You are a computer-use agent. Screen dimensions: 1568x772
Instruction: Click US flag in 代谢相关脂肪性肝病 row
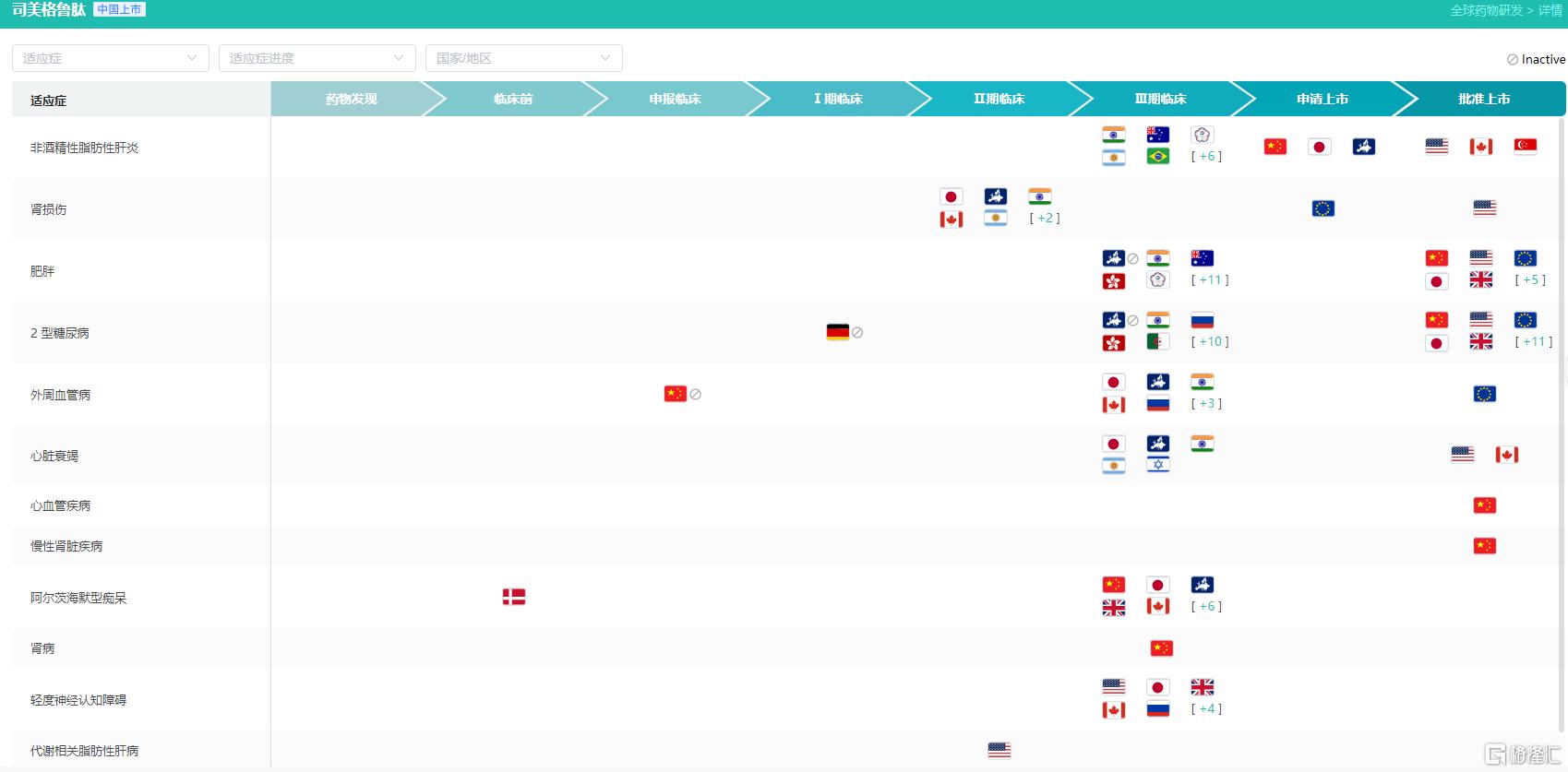click(999, 750)
